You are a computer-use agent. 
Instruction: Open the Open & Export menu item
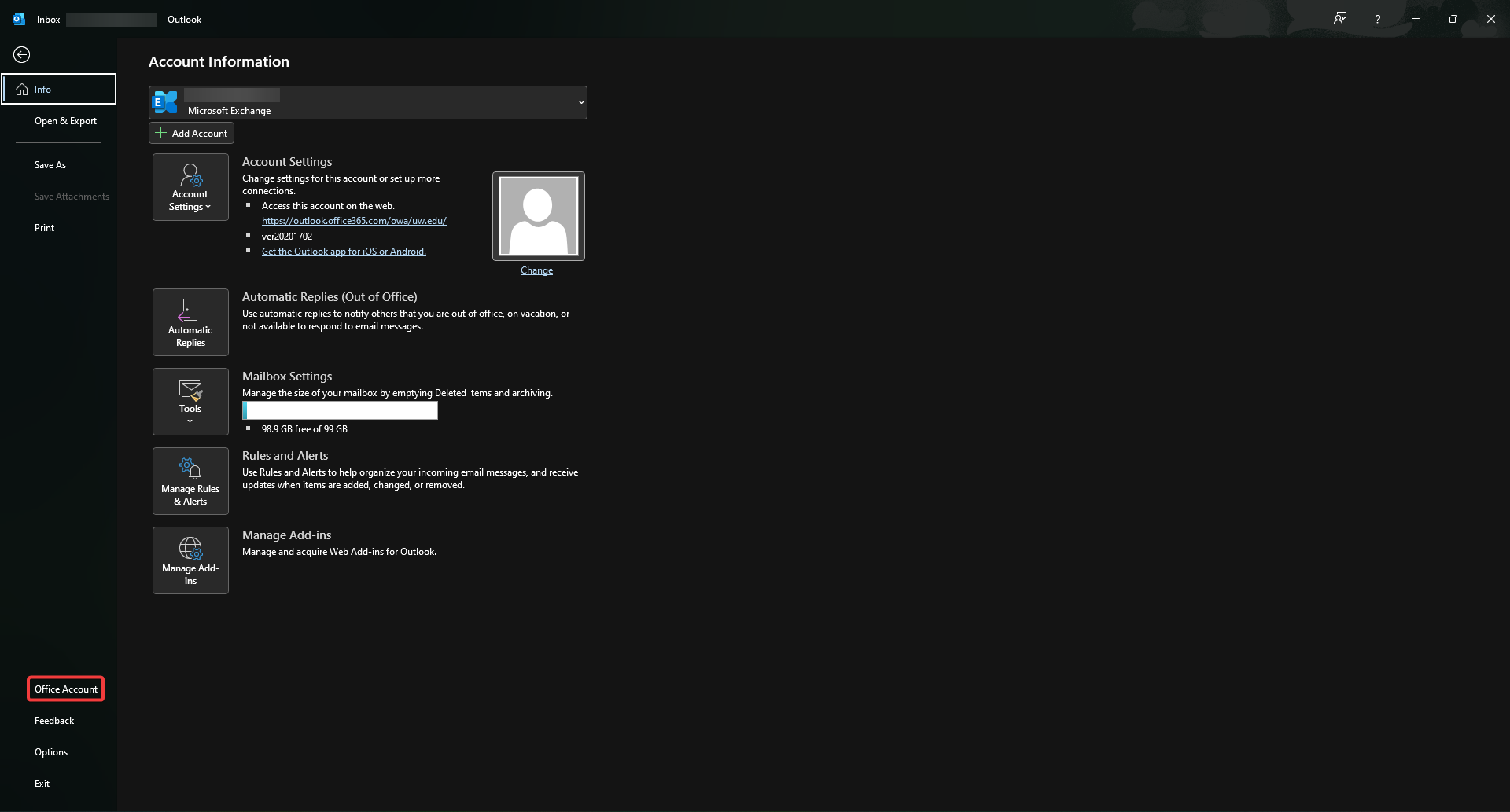tap(65, 121)
